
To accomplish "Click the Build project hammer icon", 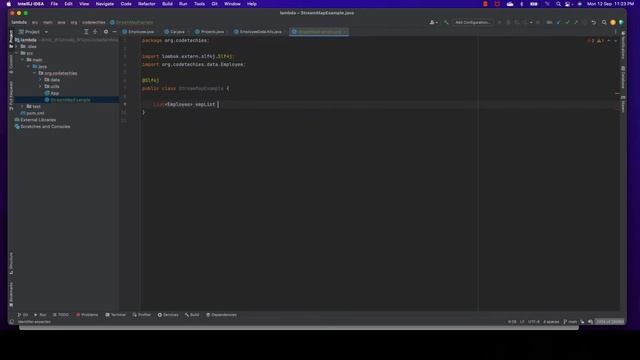I will tap(446, 22).
